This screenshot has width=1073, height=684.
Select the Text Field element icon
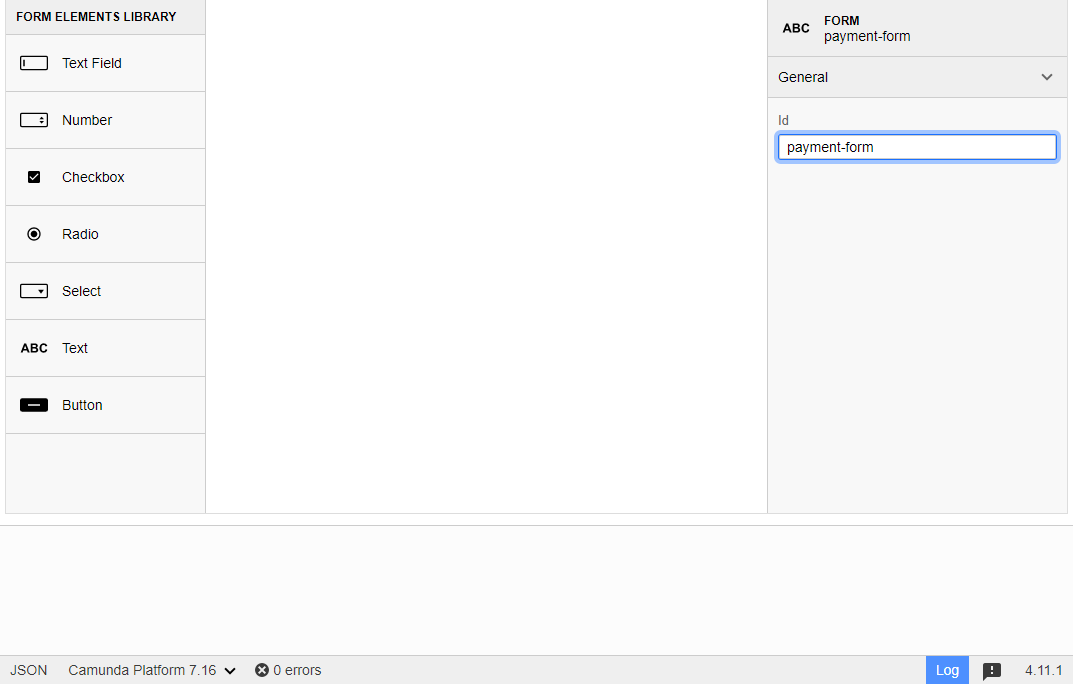click(x=34, y=63)
